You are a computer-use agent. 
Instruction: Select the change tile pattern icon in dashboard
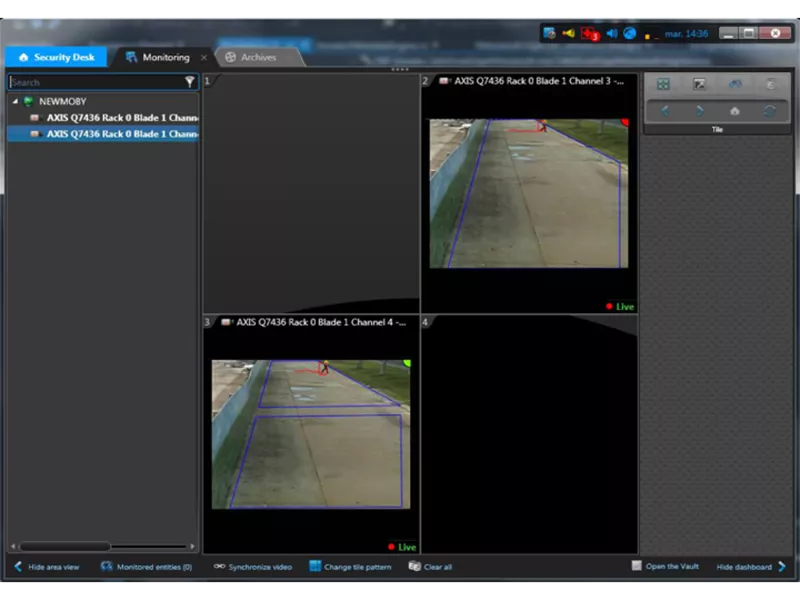pos(663,83)
